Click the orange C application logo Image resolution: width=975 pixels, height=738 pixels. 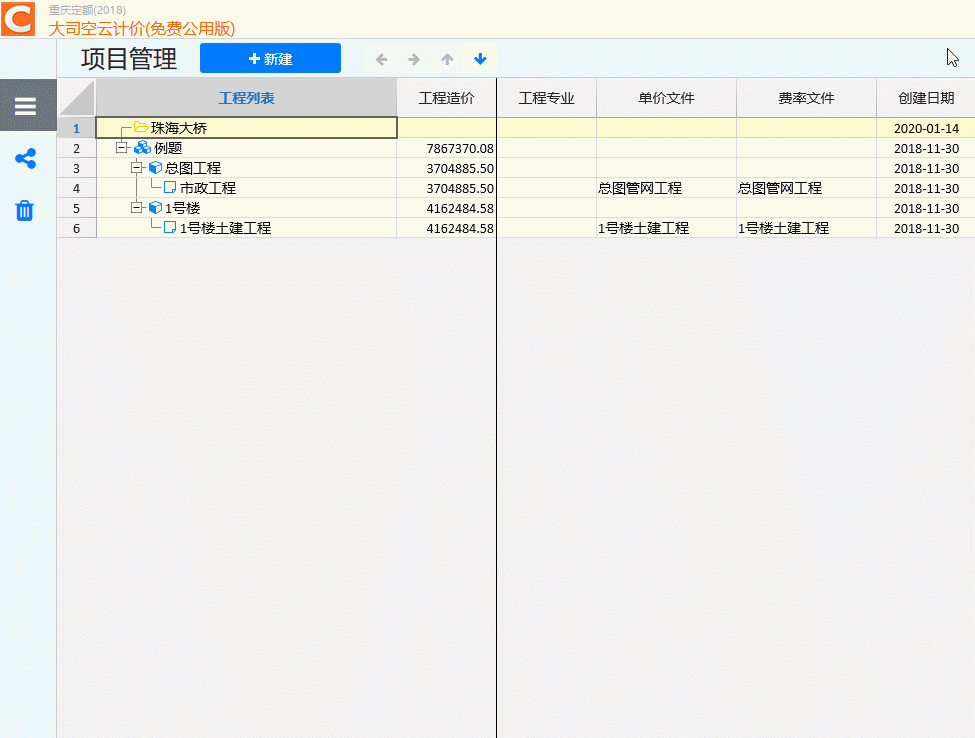[x=18, y=18]
